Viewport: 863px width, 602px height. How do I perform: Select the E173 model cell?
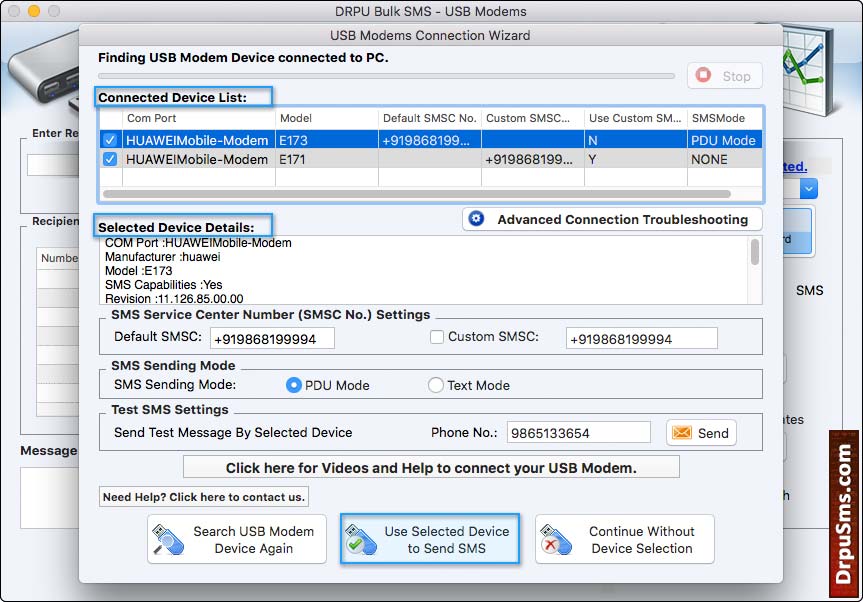pyautogui.click(x=327, y=140)
